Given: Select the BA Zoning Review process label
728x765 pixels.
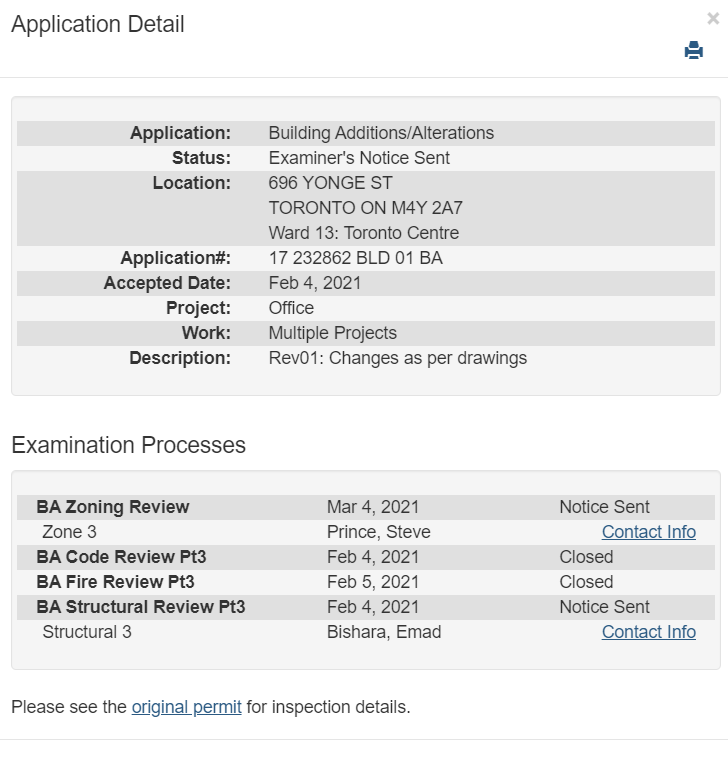Looking at the screenshot, I should [x=113, y=507].
